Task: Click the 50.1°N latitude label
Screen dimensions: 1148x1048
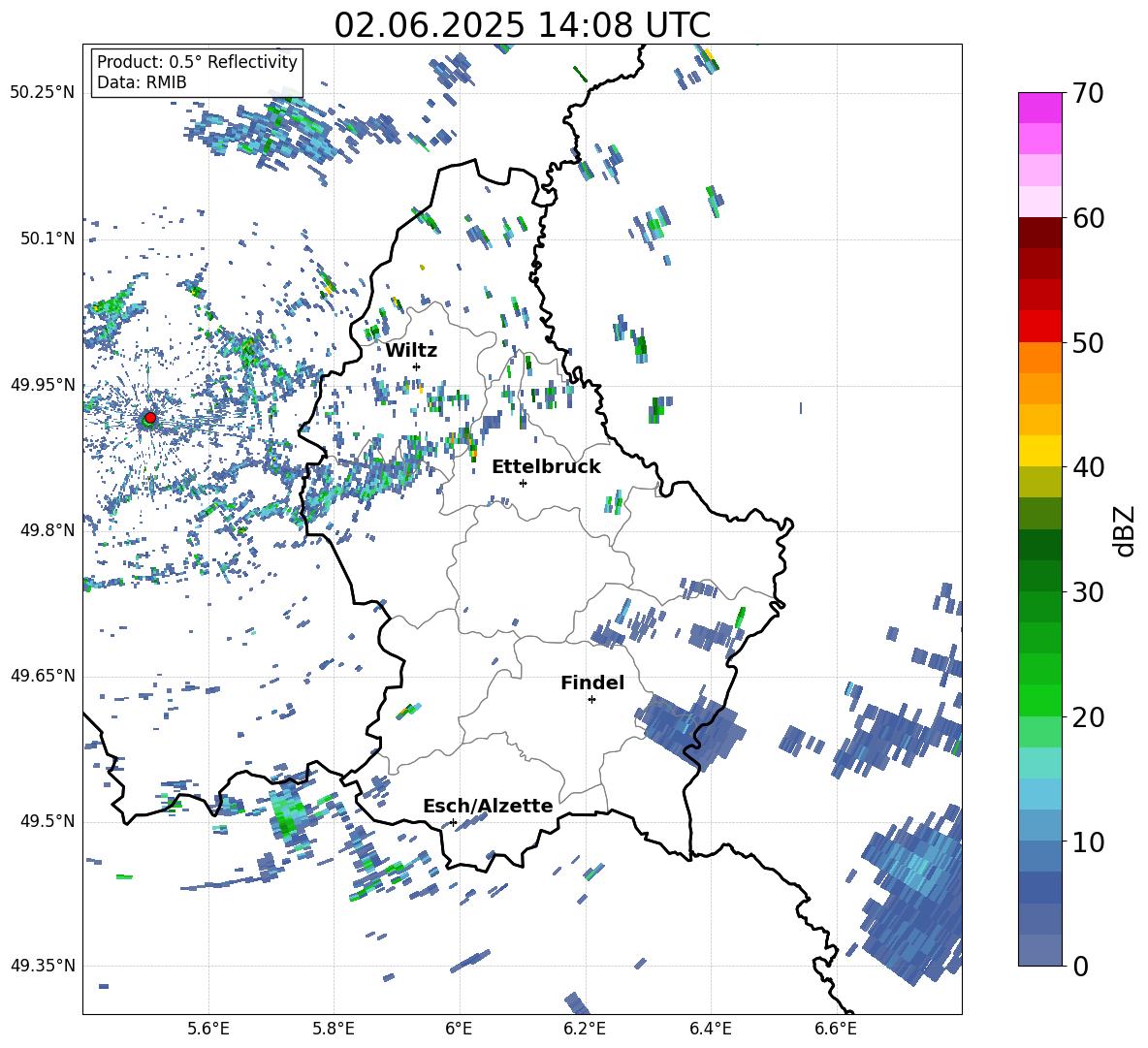Action: 47,238
